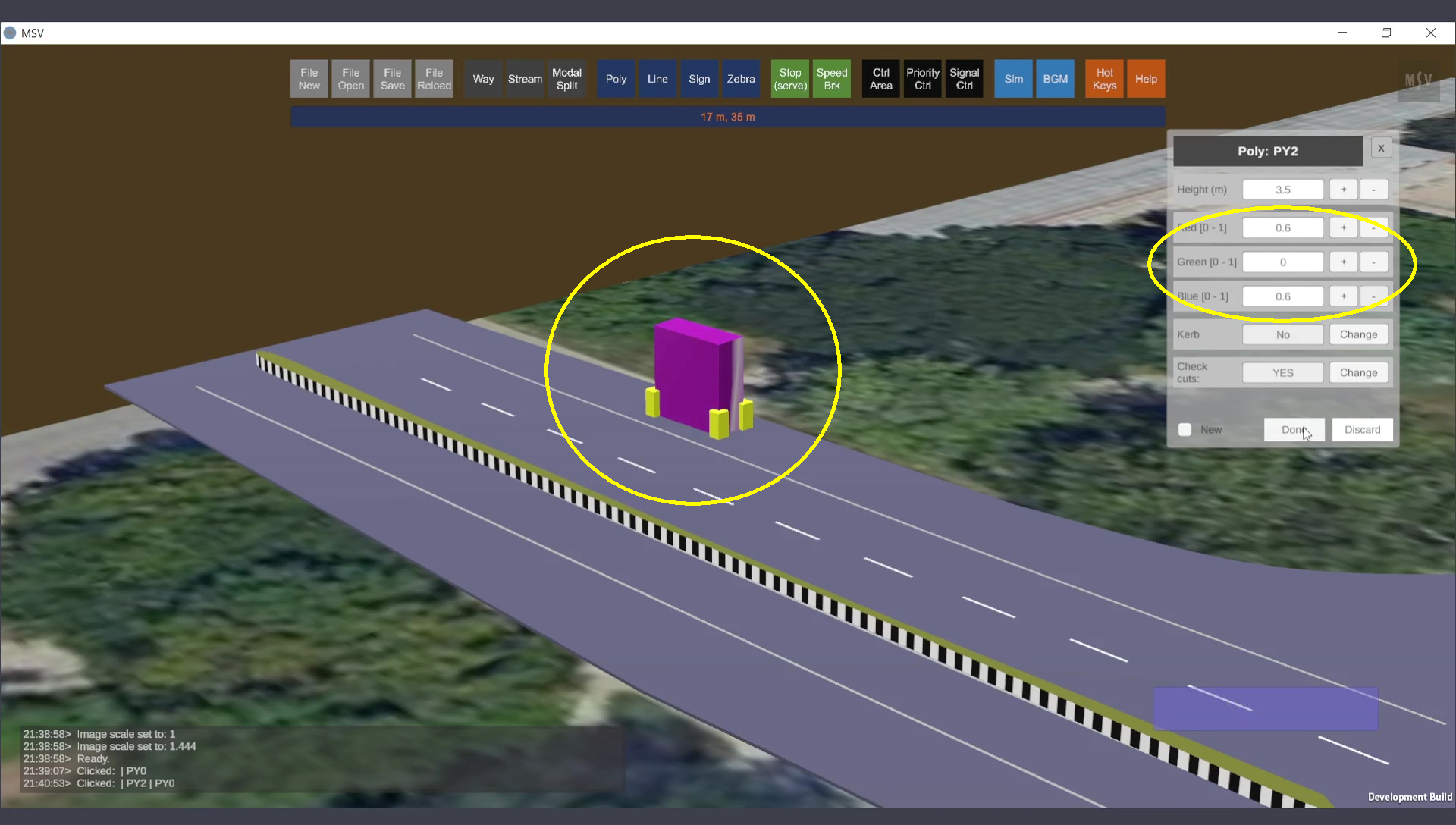Decrease Green value with minus button
Screen dimensions: 1456x825
(x=1373, y=262)
